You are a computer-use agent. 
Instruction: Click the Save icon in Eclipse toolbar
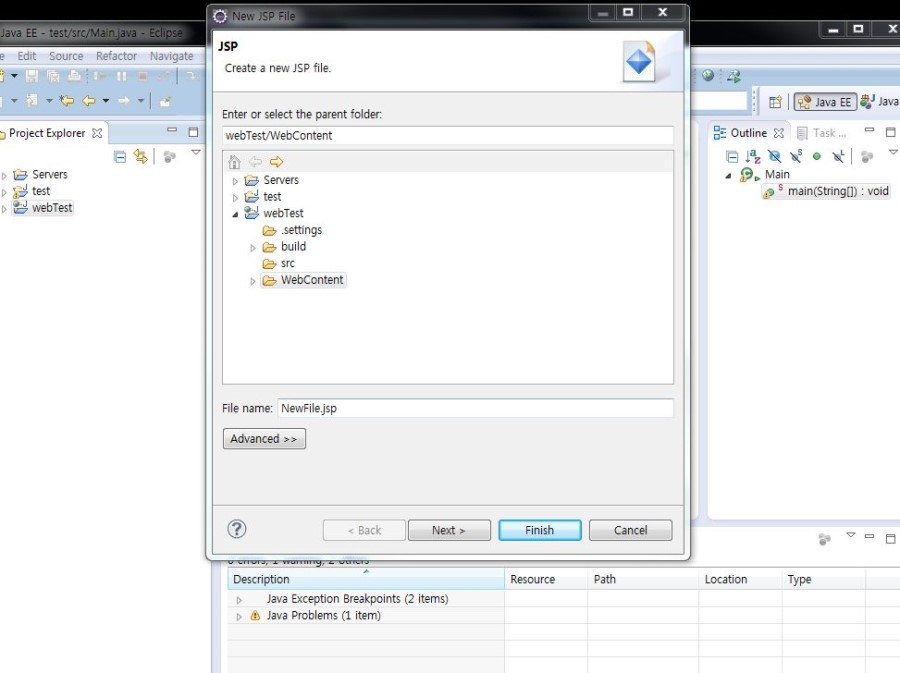[32, 76]
